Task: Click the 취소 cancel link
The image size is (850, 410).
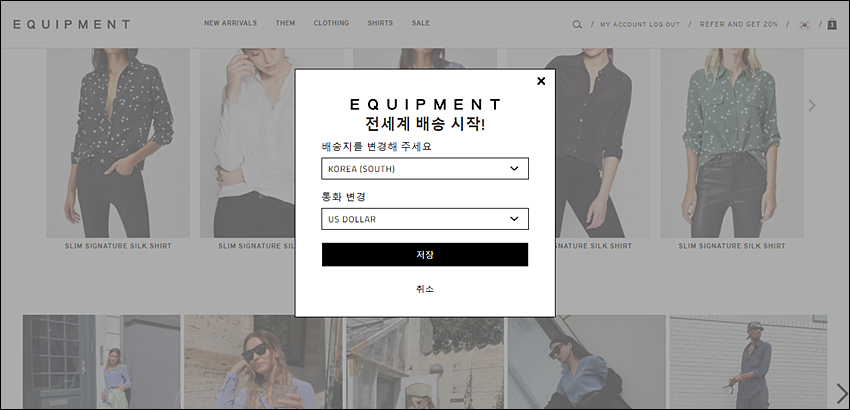Action: pos(425,289)
